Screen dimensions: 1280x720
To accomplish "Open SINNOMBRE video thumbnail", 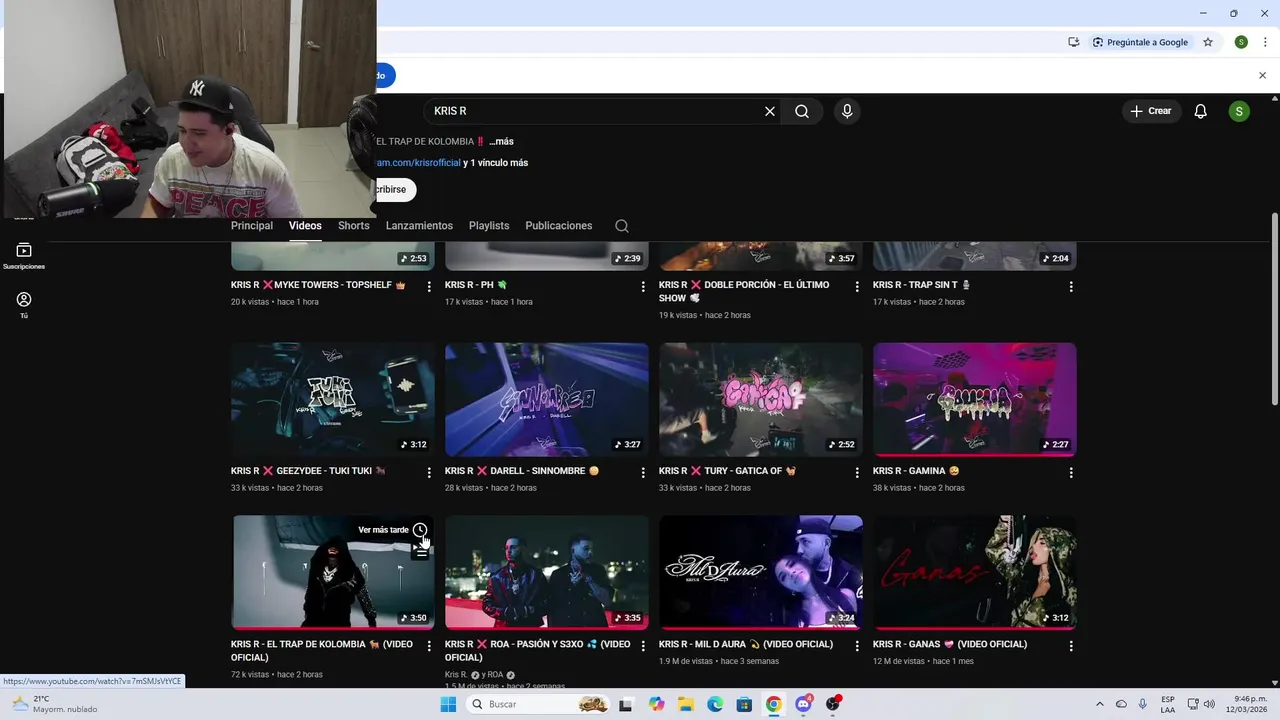I will point(547,400).
